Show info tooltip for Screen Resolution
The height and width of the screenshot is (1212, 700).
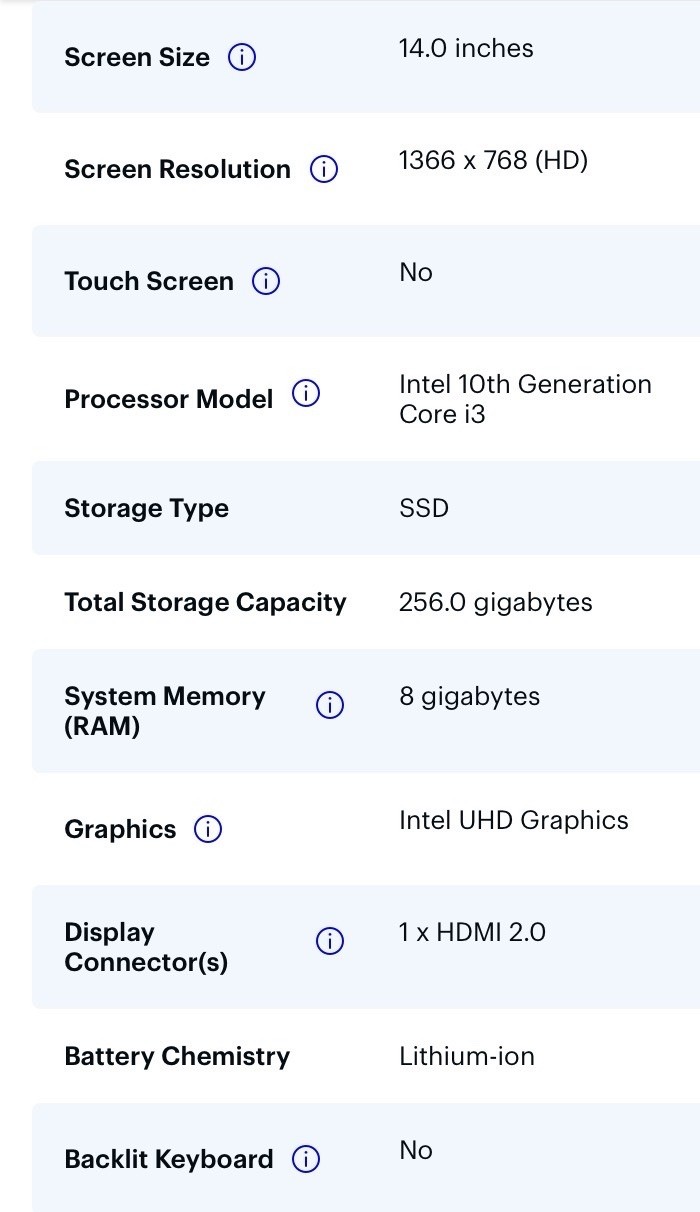[x=324, y=170]
